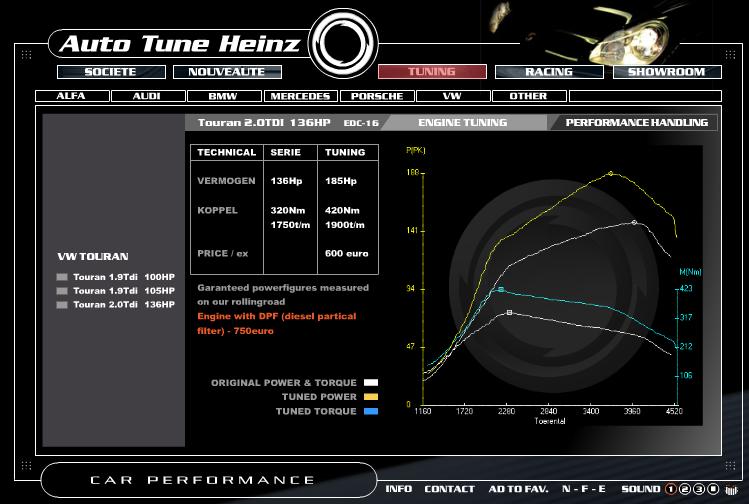Select Touran 2.0Tdi 136HP model
Image resolution: width=749 pixels, height=504 pixels.
(x=124, y=305)
